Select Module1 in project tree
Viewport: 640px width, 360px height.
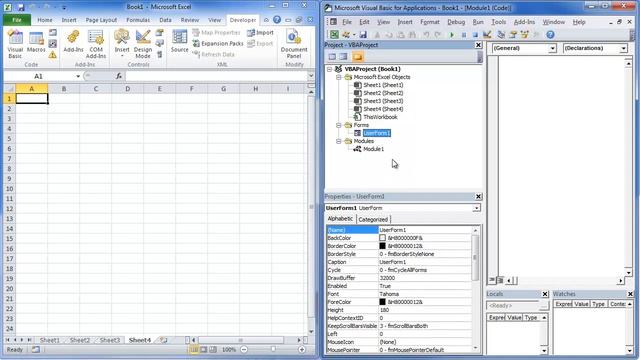373,149
